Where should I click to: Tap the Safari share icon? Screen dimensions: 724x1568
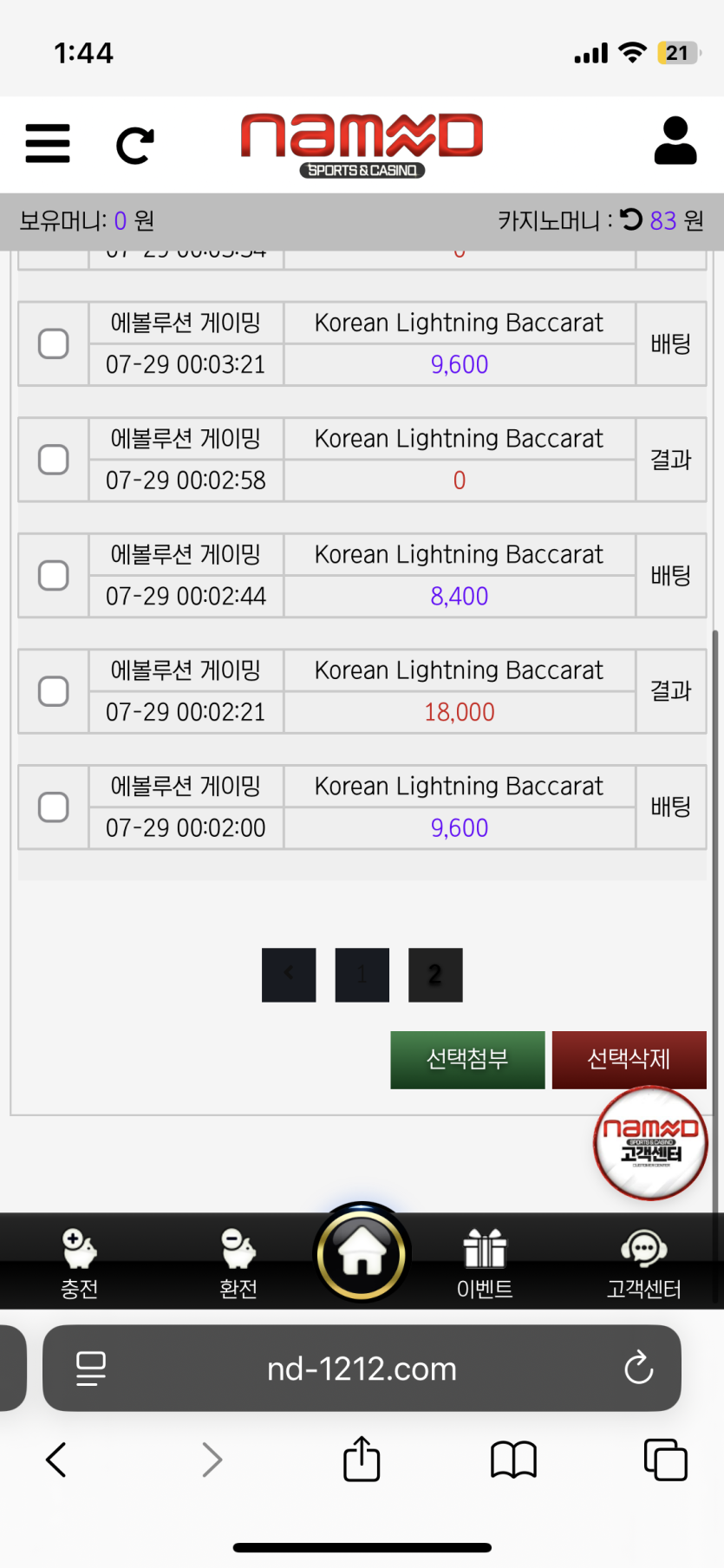(x=362, y=1459)
